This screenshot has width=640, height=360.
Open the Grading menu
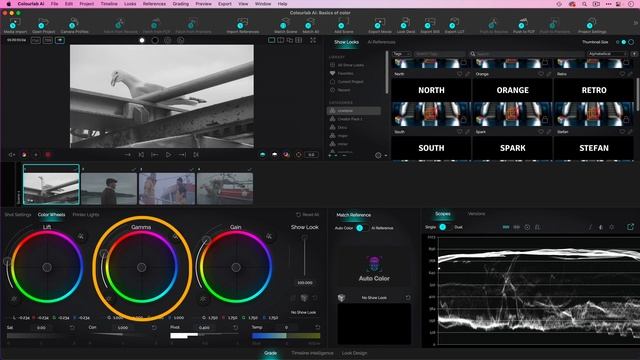click(x=180, y=4)
